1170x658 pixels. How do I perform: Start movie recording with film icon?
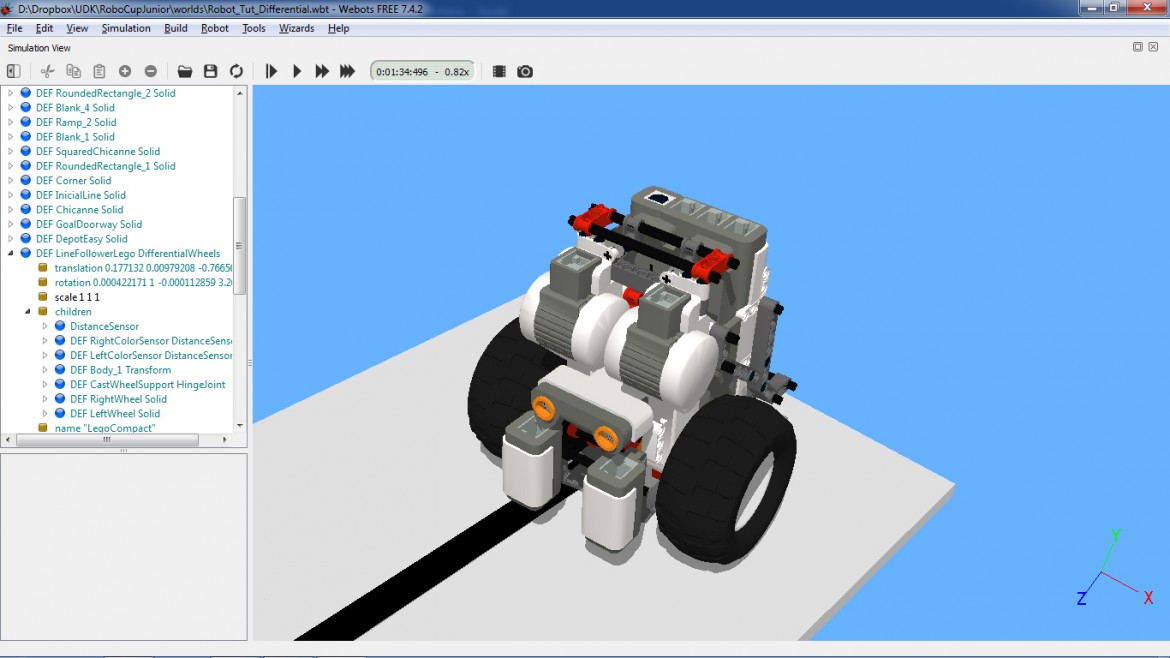[x=499, y=72]
